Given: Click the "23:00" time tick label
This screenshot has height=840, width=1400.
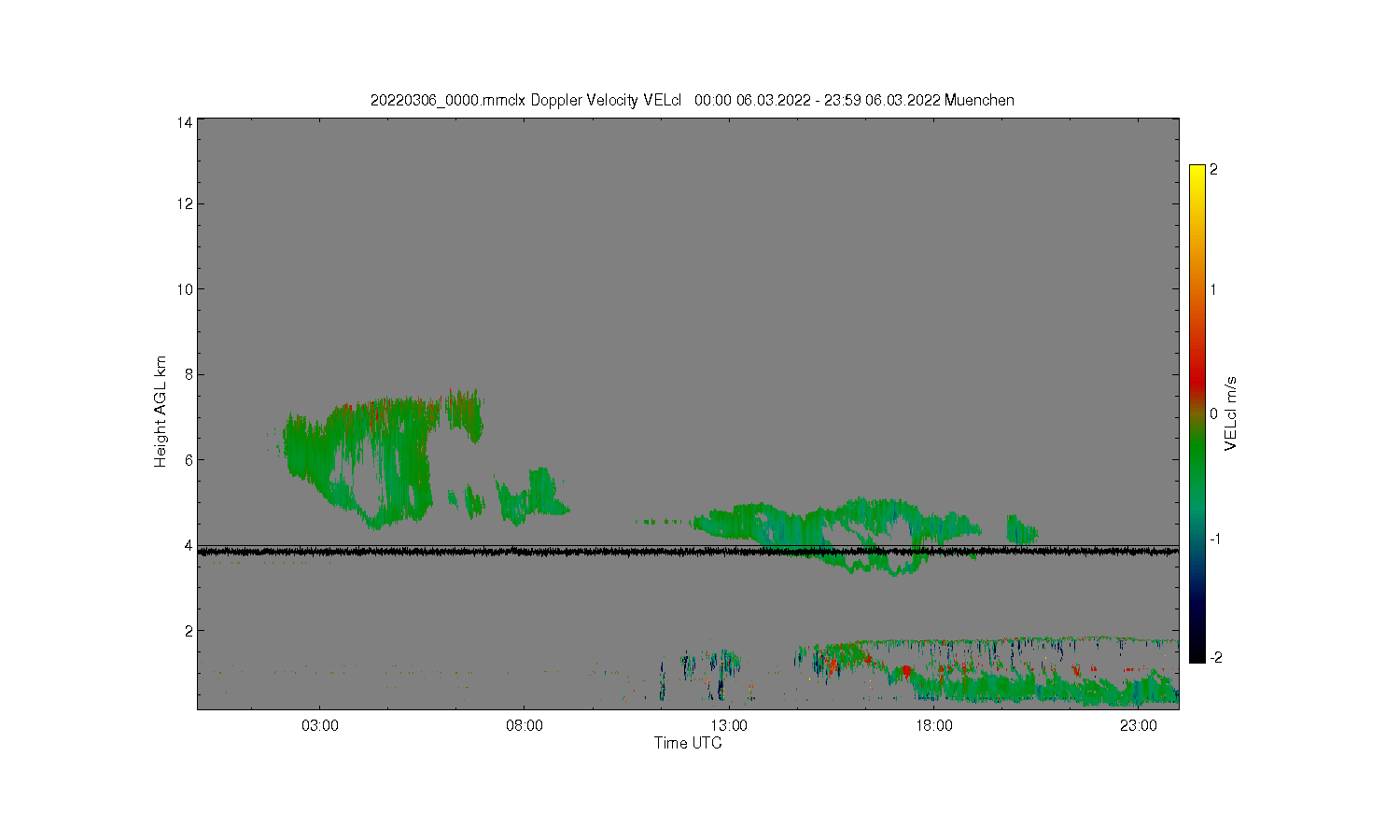Looking at the screenshot, I should coord(1139,726).
